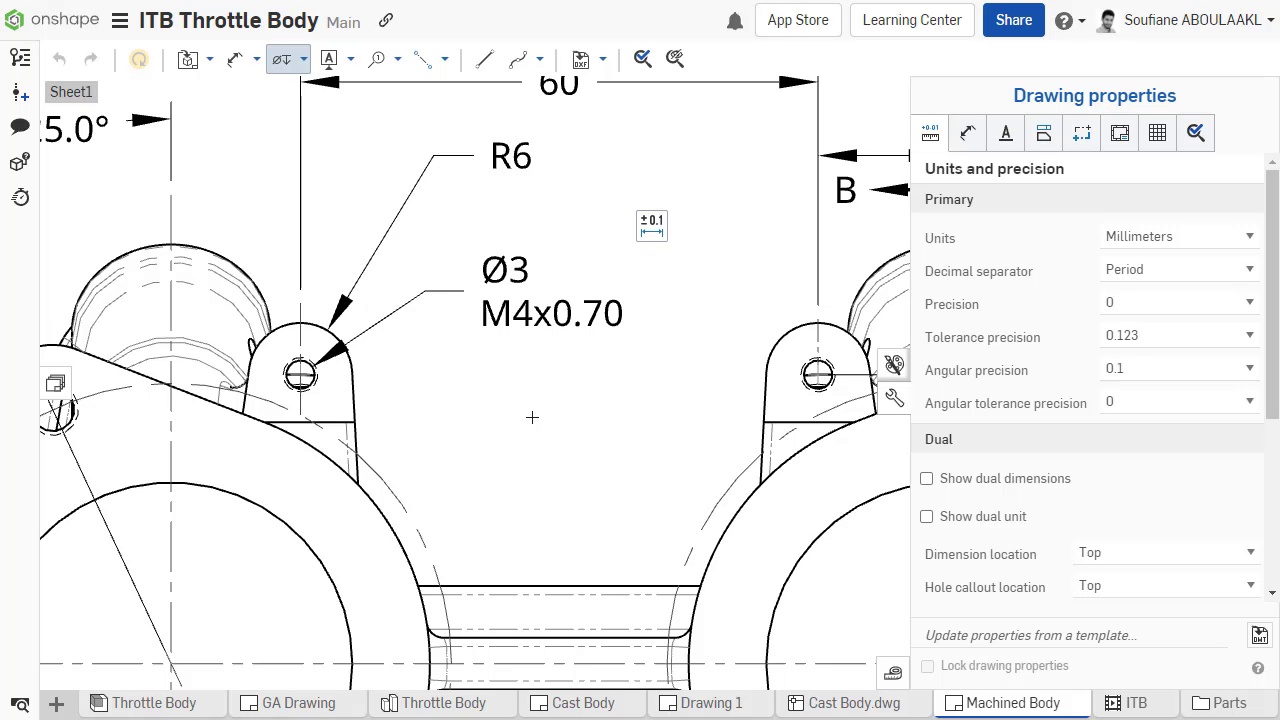Click the blue Share button

(x=1013, y=20)
